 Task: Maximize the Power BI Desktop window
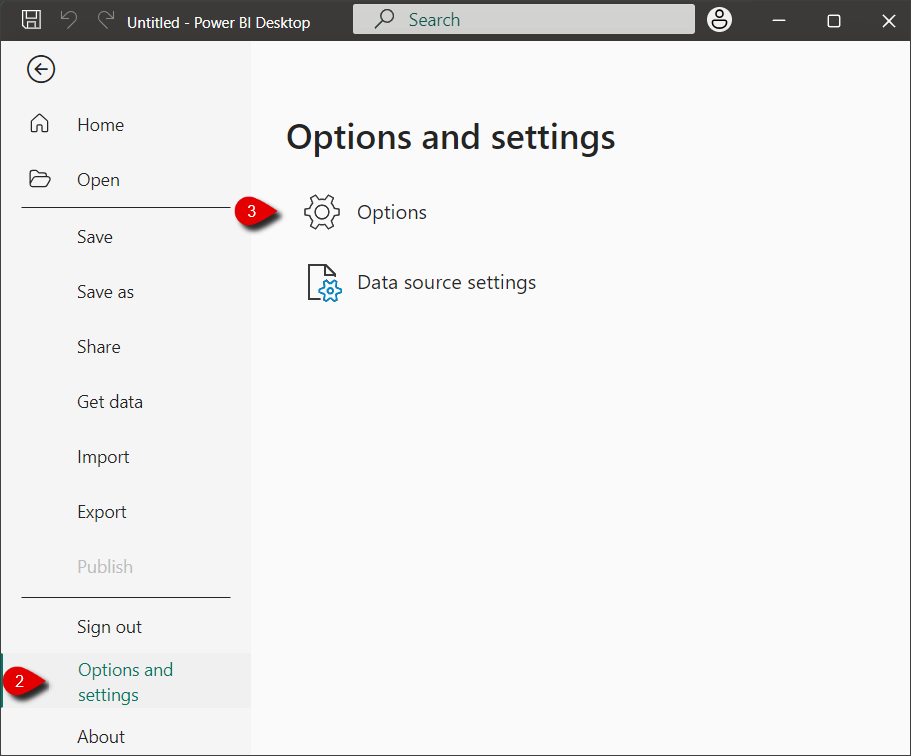pos(834,21)
